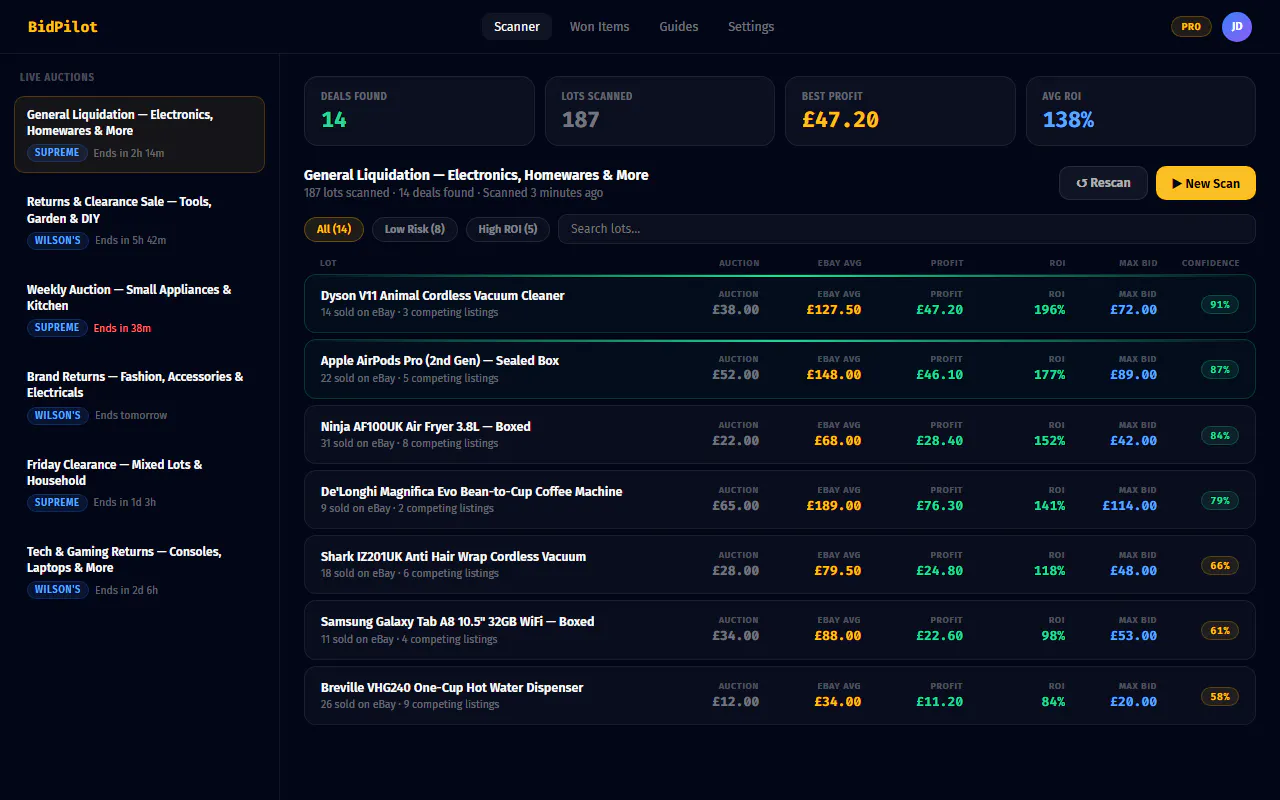
Task: Select the Shark IZ201UK Cordless Vacuum lot
Action: (780, 565)
